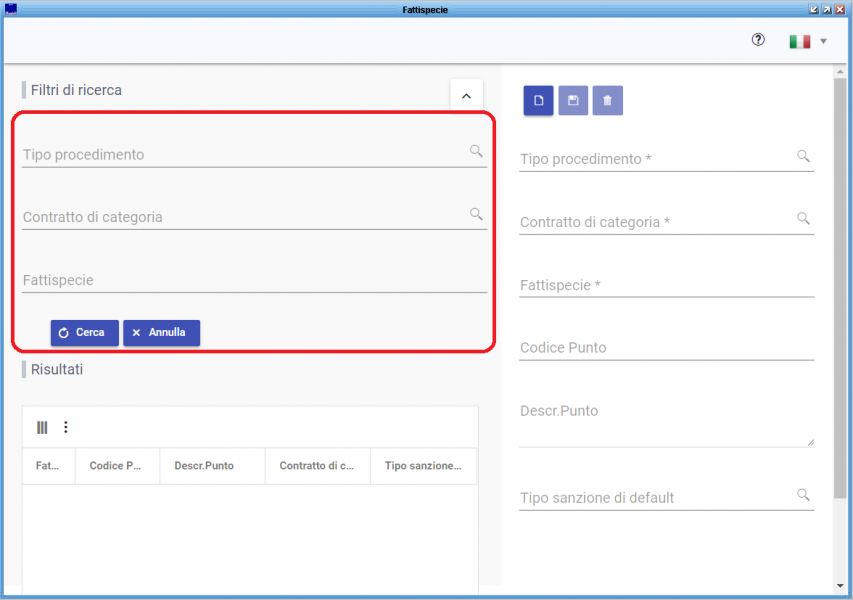Click the application icon in title bar
The height and width of the screenshot is (600, 853).
(x=10, y=9)
